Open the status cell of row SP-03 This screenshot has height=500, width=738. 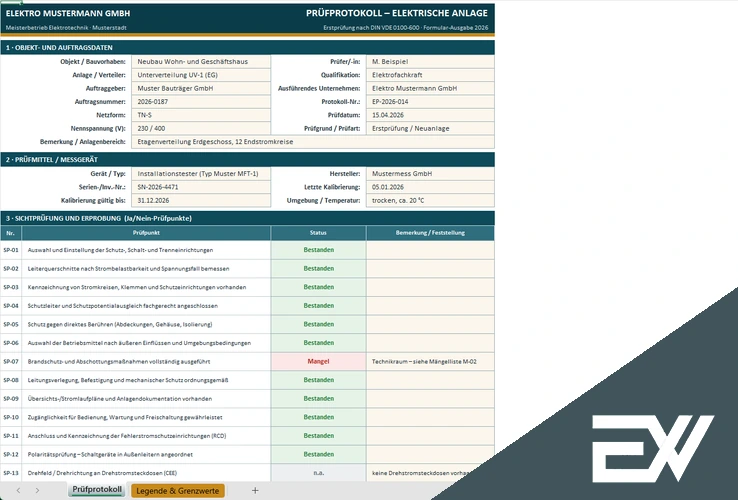[x=319, y=287]
